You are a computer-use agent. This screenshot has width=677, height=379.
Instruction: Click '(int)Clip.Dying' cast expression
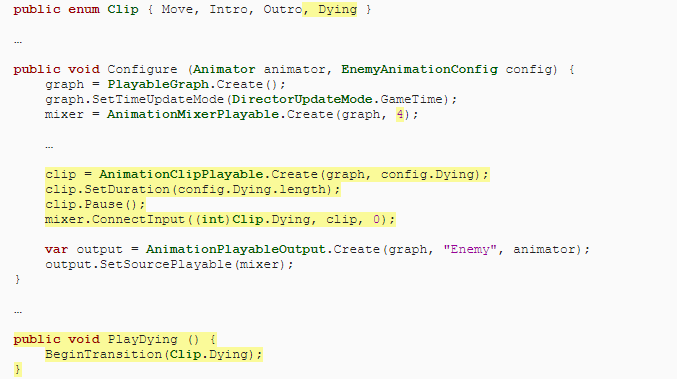(x=253, y=219)
